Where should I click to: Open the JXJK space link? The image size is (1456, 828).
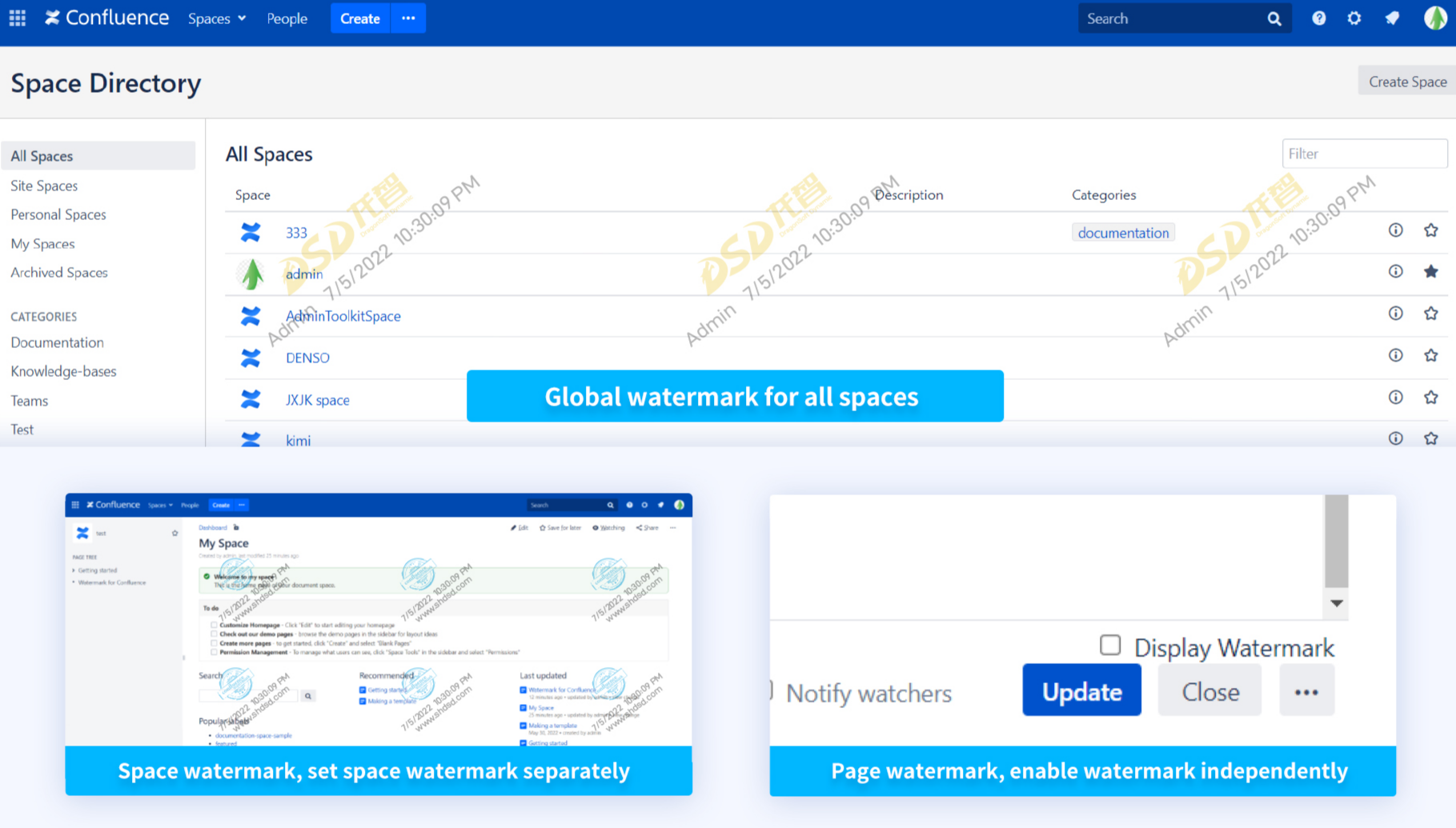[x=318, y=400]
